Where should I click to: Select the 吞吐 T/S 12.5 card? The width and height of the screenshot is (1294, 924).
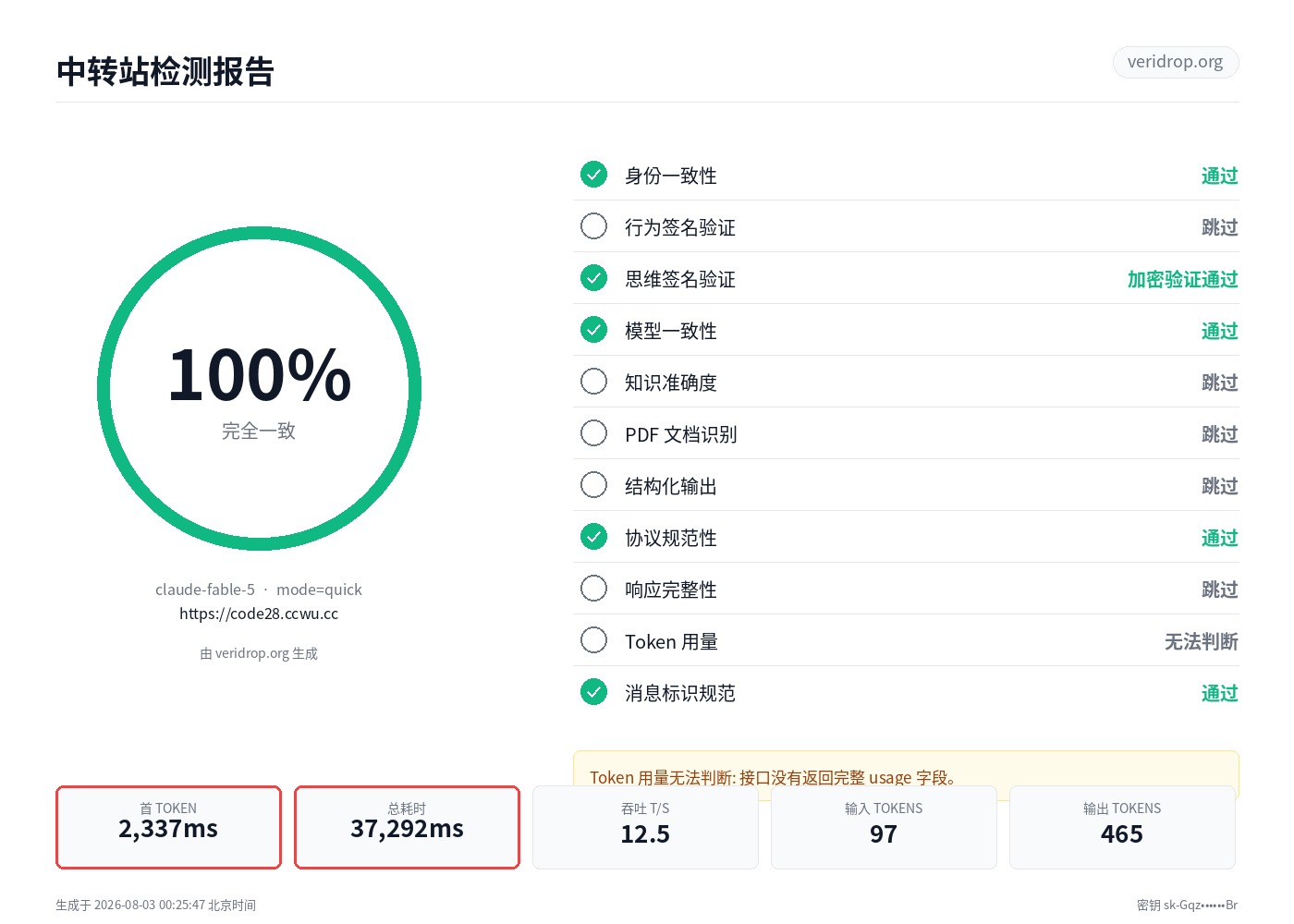pos(645,827)
